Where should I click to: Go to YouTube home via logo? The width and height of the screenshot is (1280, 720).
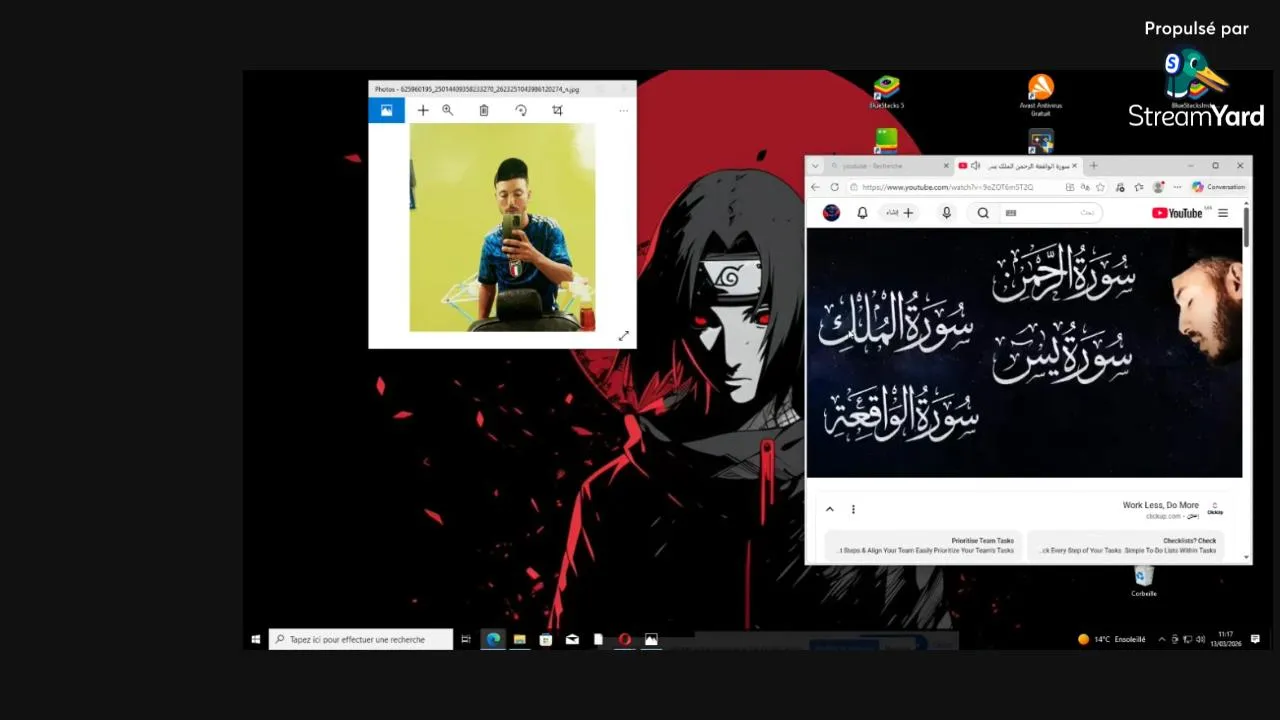(1177, 213)
